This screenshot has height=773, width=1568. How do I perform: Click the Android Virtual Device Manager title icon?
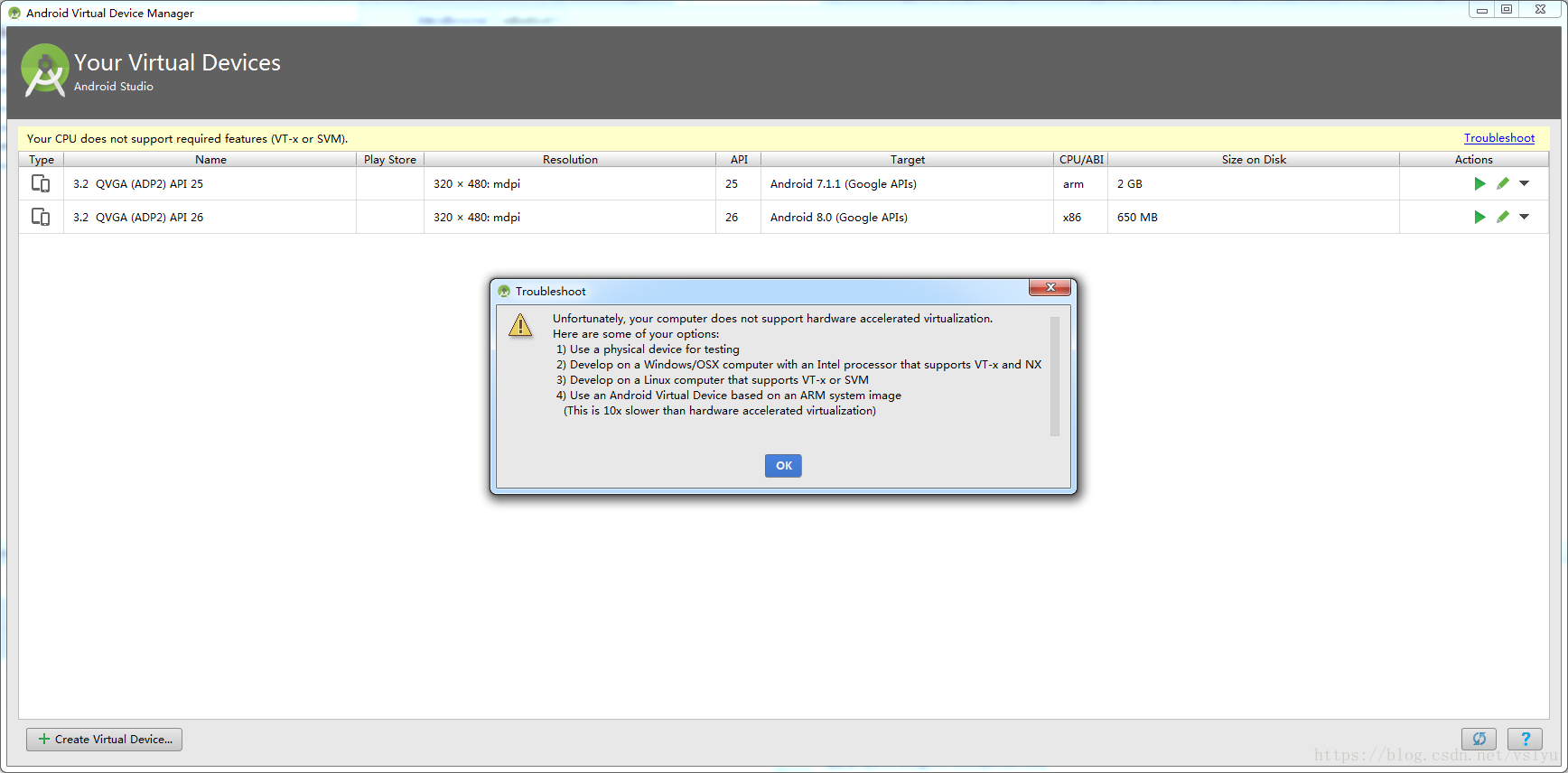(x=14, y=14)
